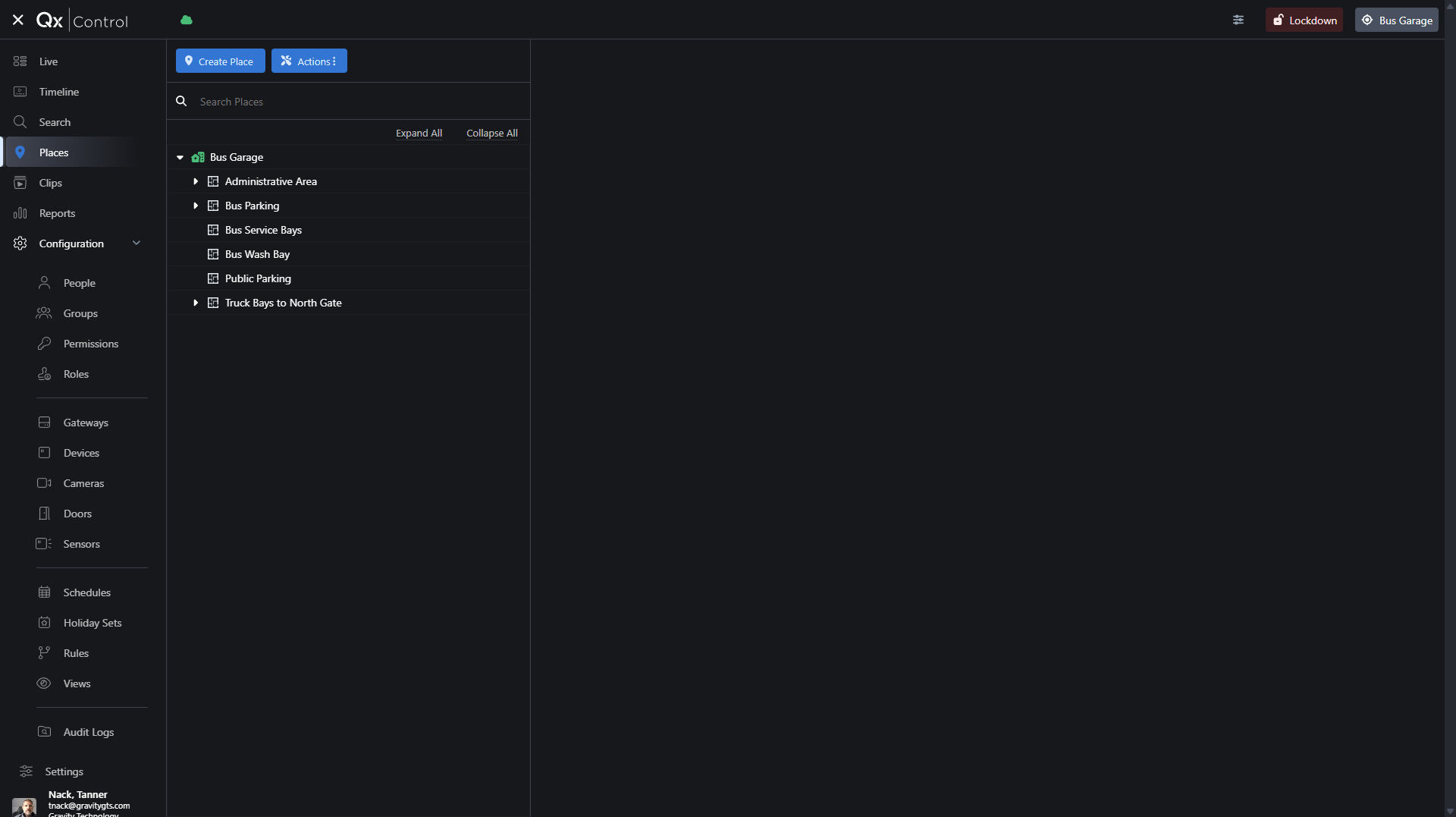This screenshot has width=1456, height=817.
Task: Close the sidebar with the X icon
Action: tap(18, 20)
